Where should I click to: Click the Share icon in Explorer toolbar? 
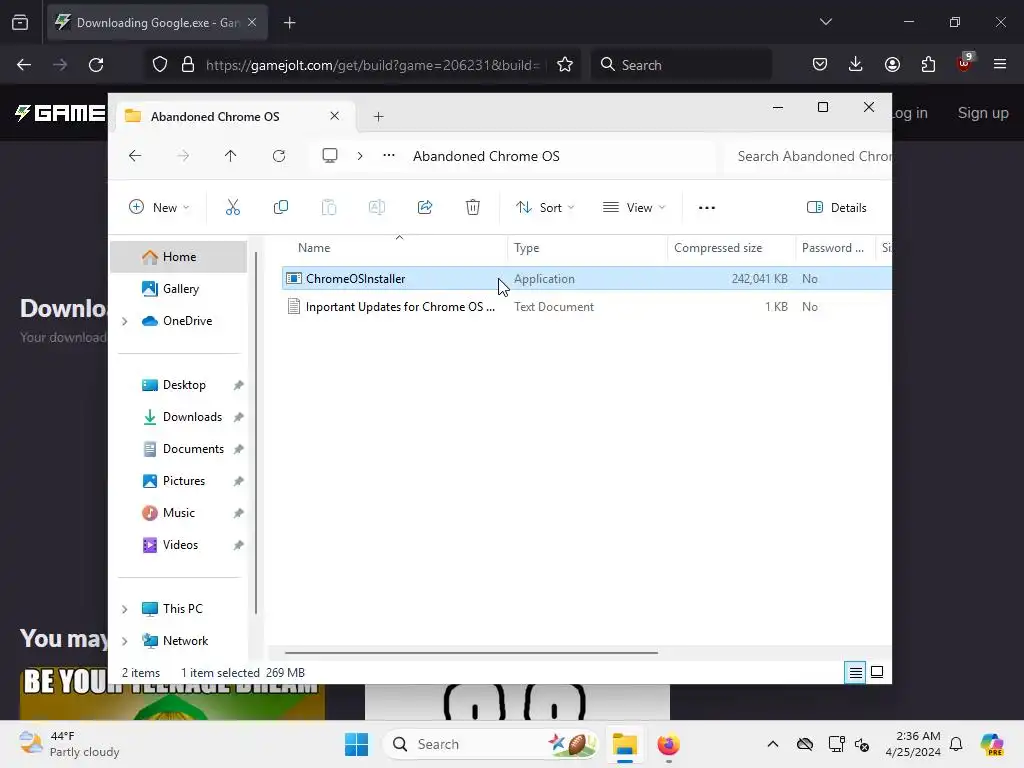(x=425, y=208)
